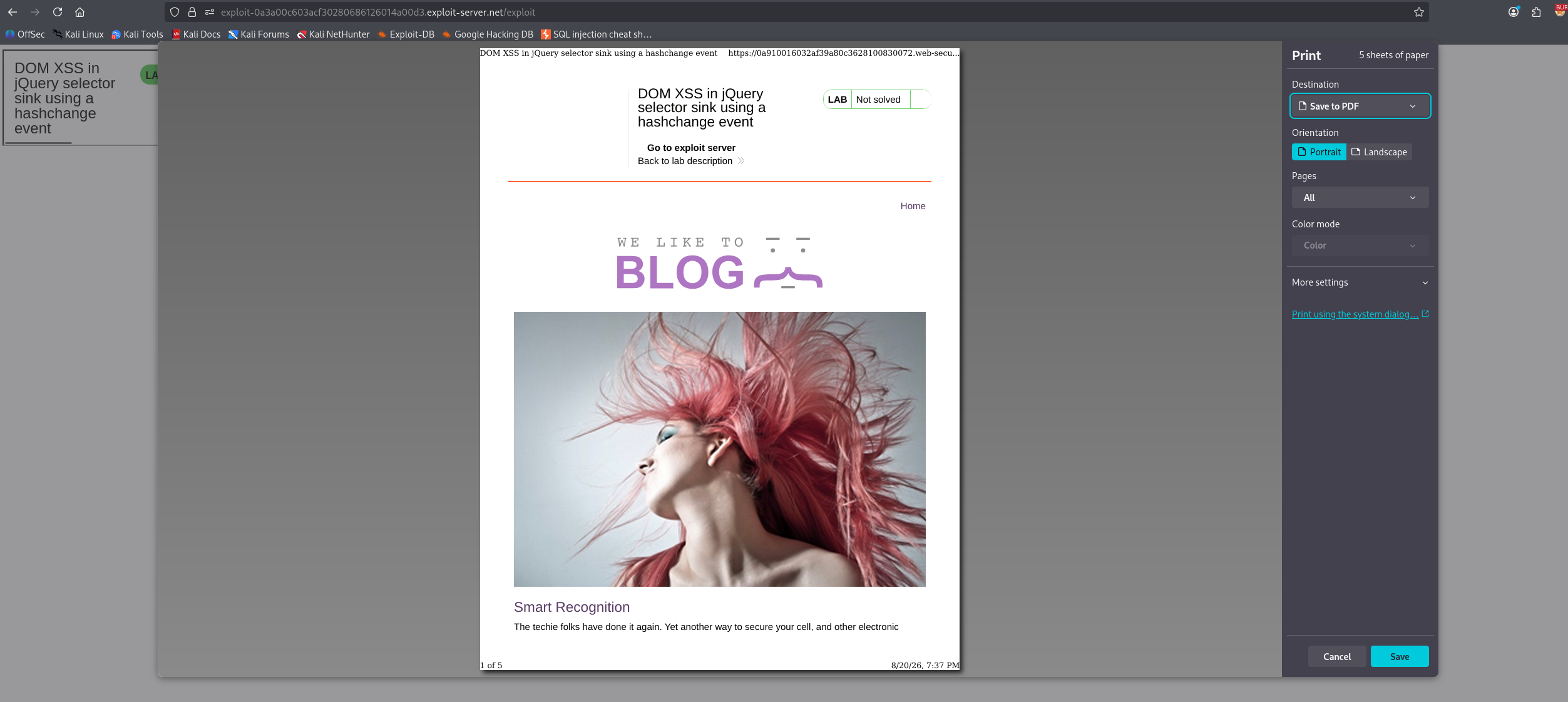Open the Kali Linux bookmark

point(78,34)
